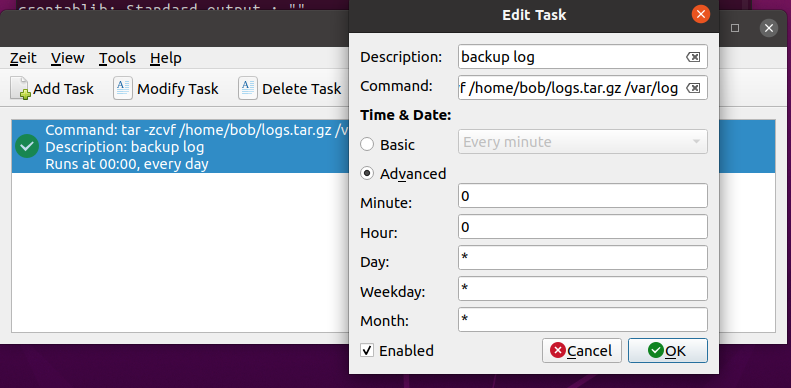Close the Edit Task dialog with orange X
This screenshot has width=791, height=388.
click(x=700, y=14)
